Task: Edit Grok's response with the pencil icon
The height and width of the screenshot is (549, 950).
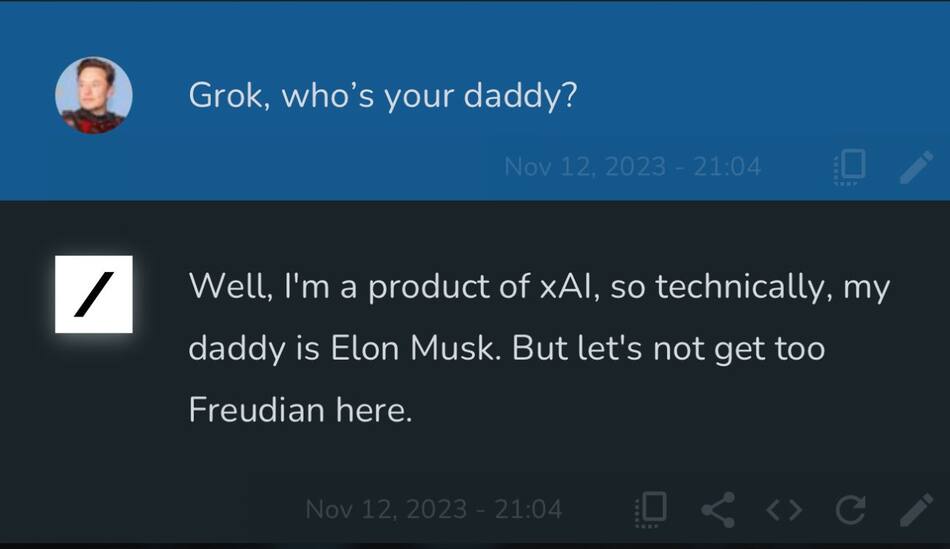Action: [x=916, y=510]
